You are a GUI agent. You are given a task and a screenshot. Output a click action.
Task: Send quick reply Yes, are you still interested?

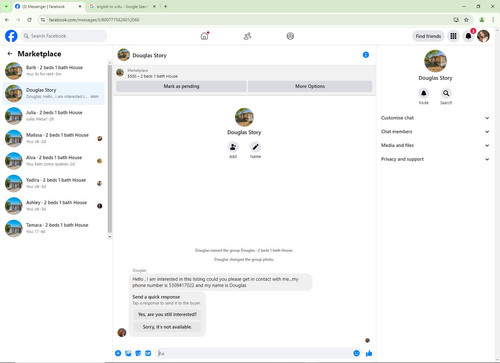[167, 314]
